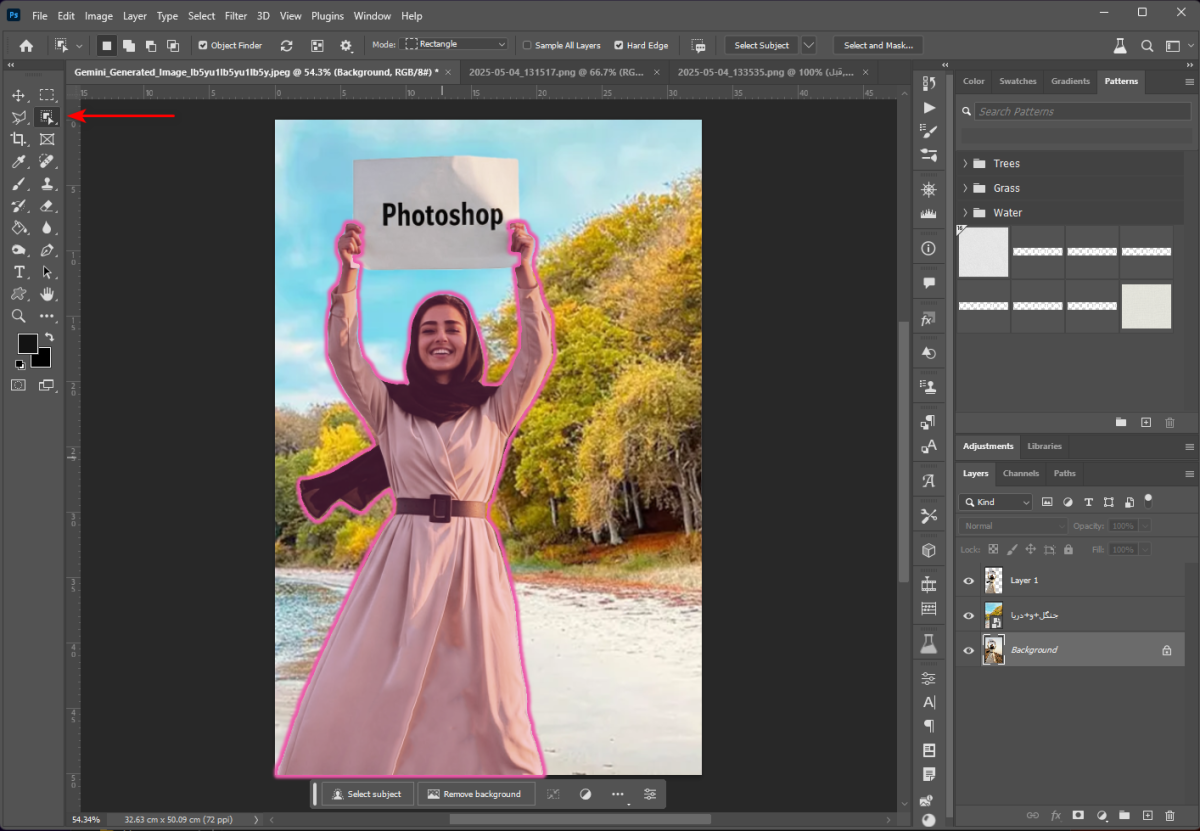
Task: Select the Paint Bucket tool
Action: [x=18, y=228]
